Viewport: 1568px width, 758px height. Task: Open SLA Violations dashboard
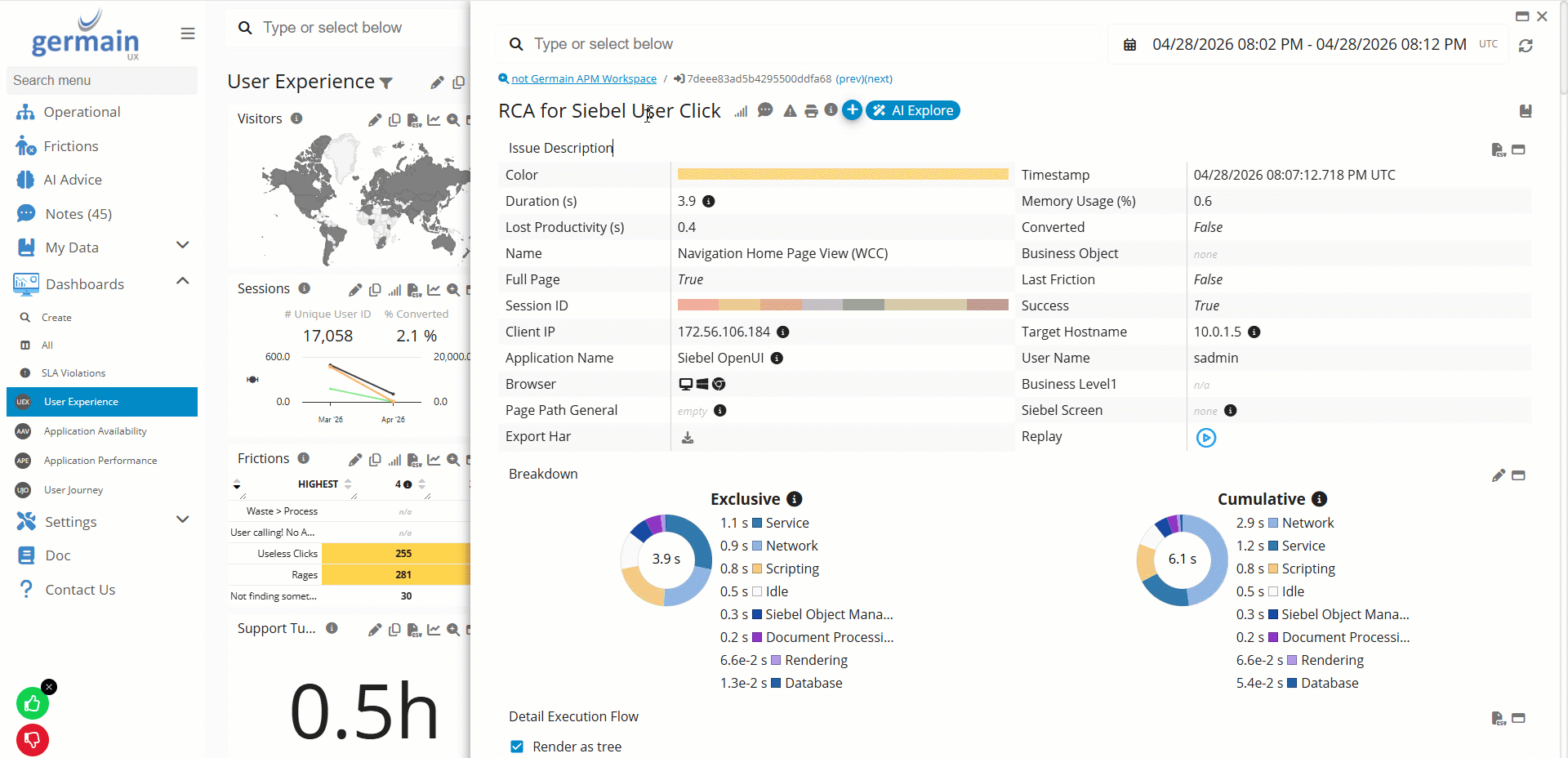click(73, 373)
